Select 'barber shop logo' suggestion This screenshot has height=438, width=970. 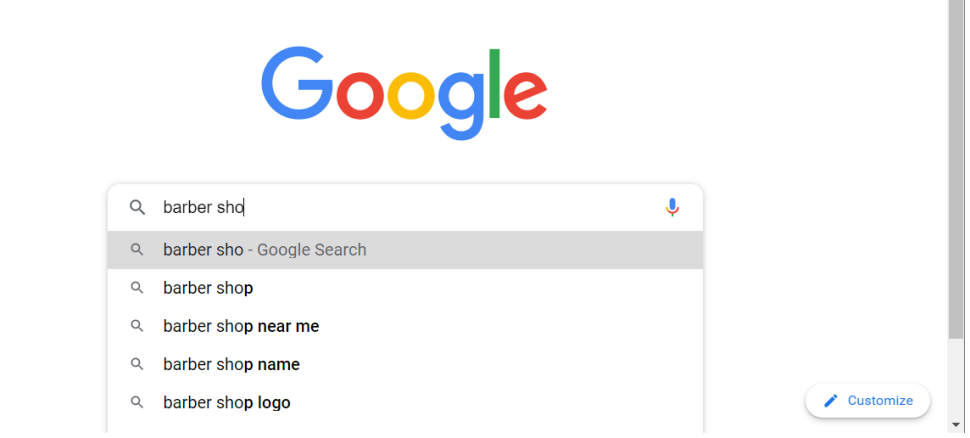405,403
